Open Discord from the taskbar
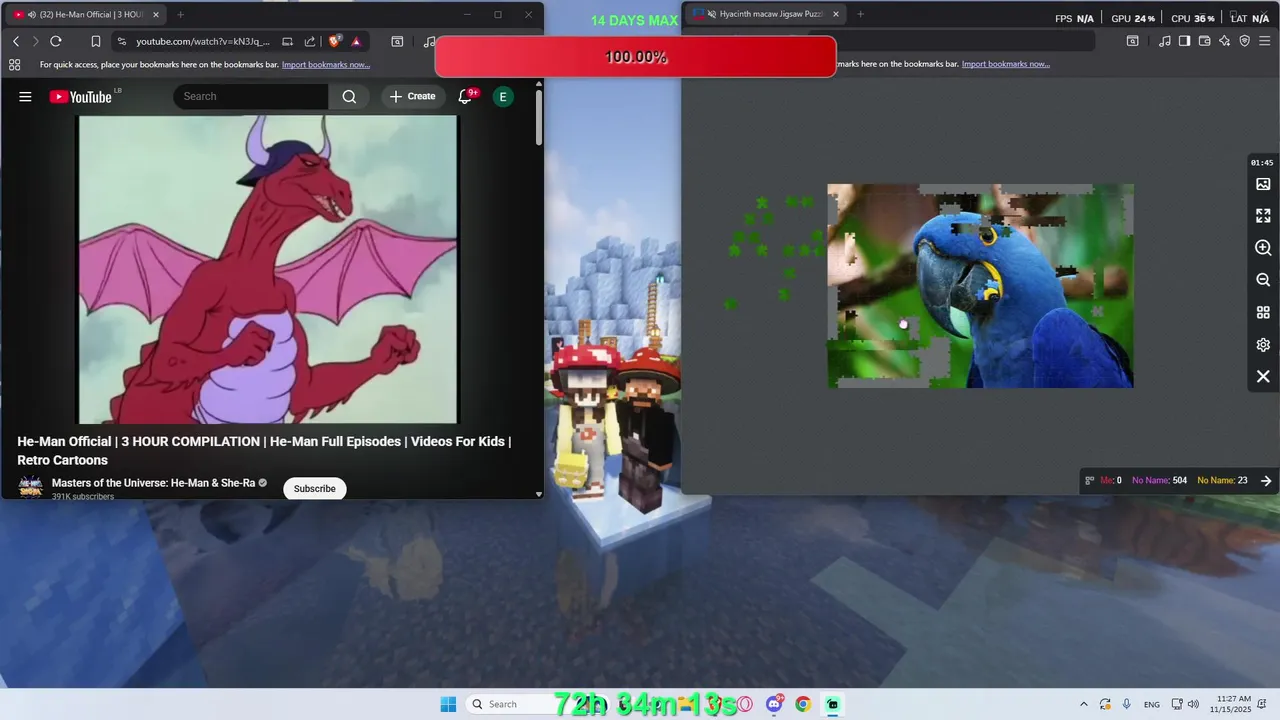Image resolution: width=1280 pixels, height=720 pixels. tap(774, 704)
